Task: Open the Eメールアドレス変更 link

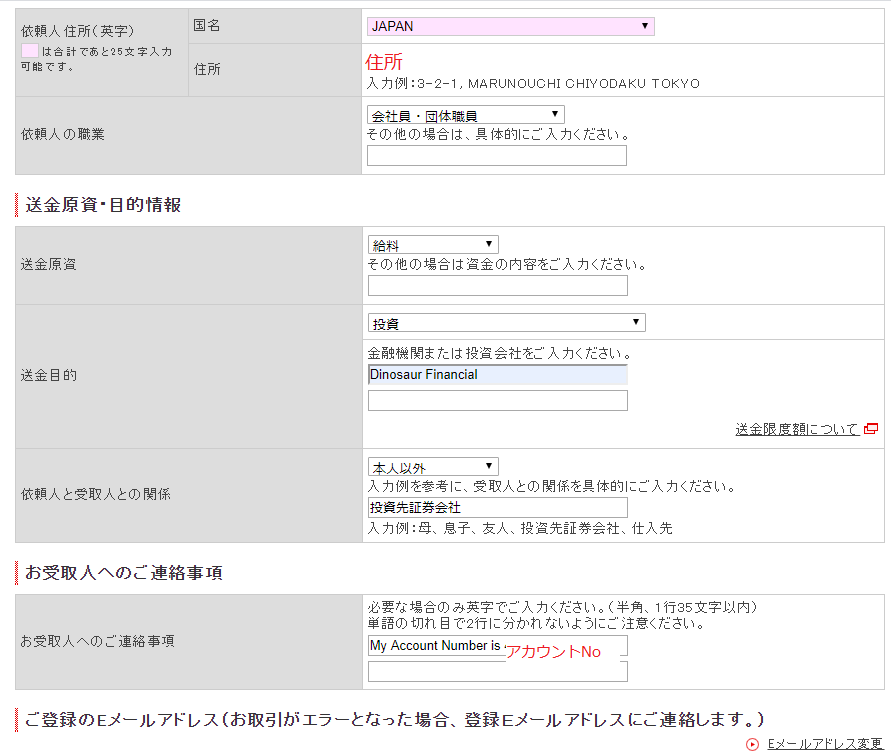Action: click(x=825, y=744)
